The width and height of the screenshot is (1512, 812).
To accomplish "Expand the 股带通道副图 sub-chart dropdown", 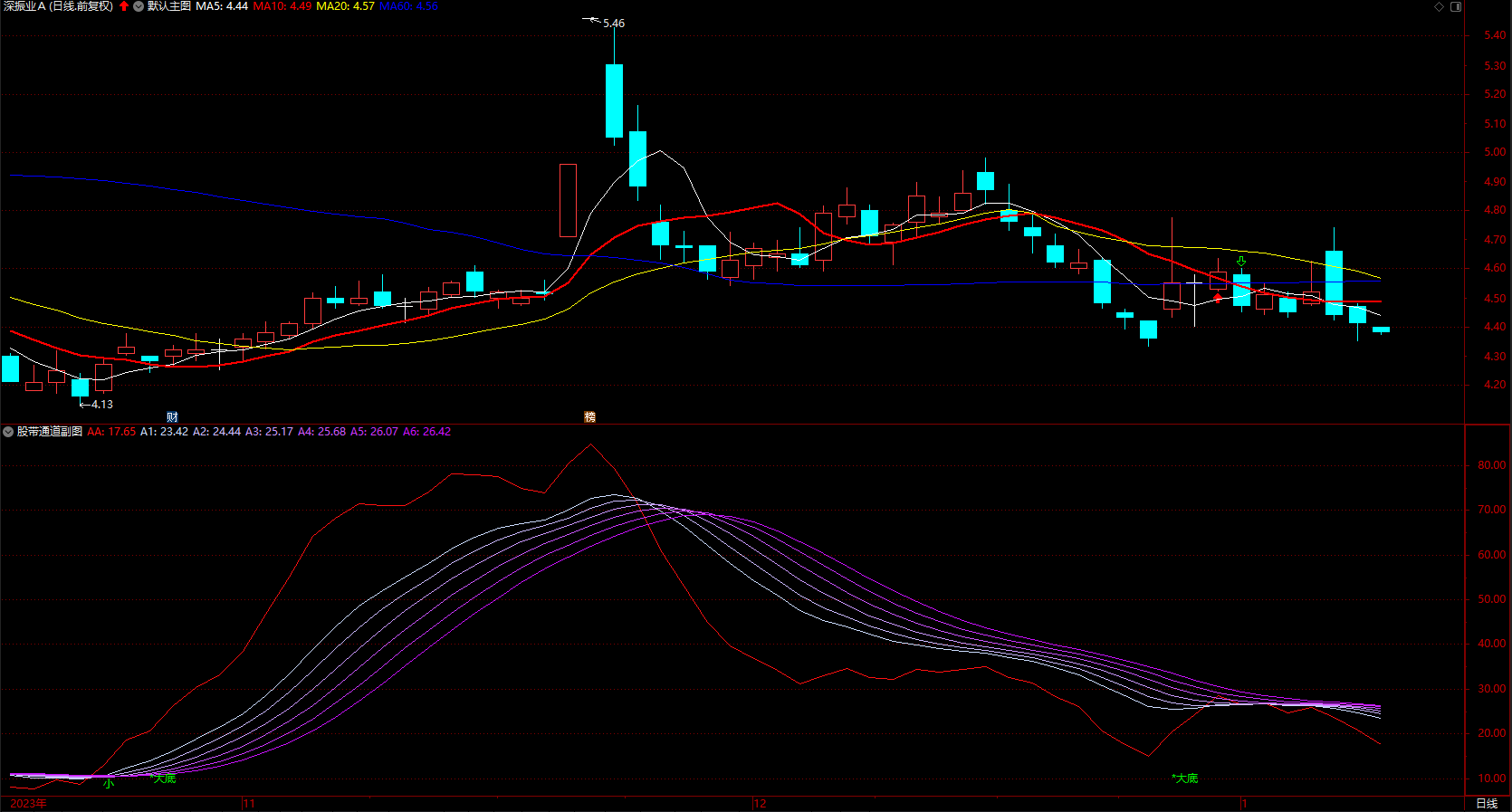I will point(8,432).
